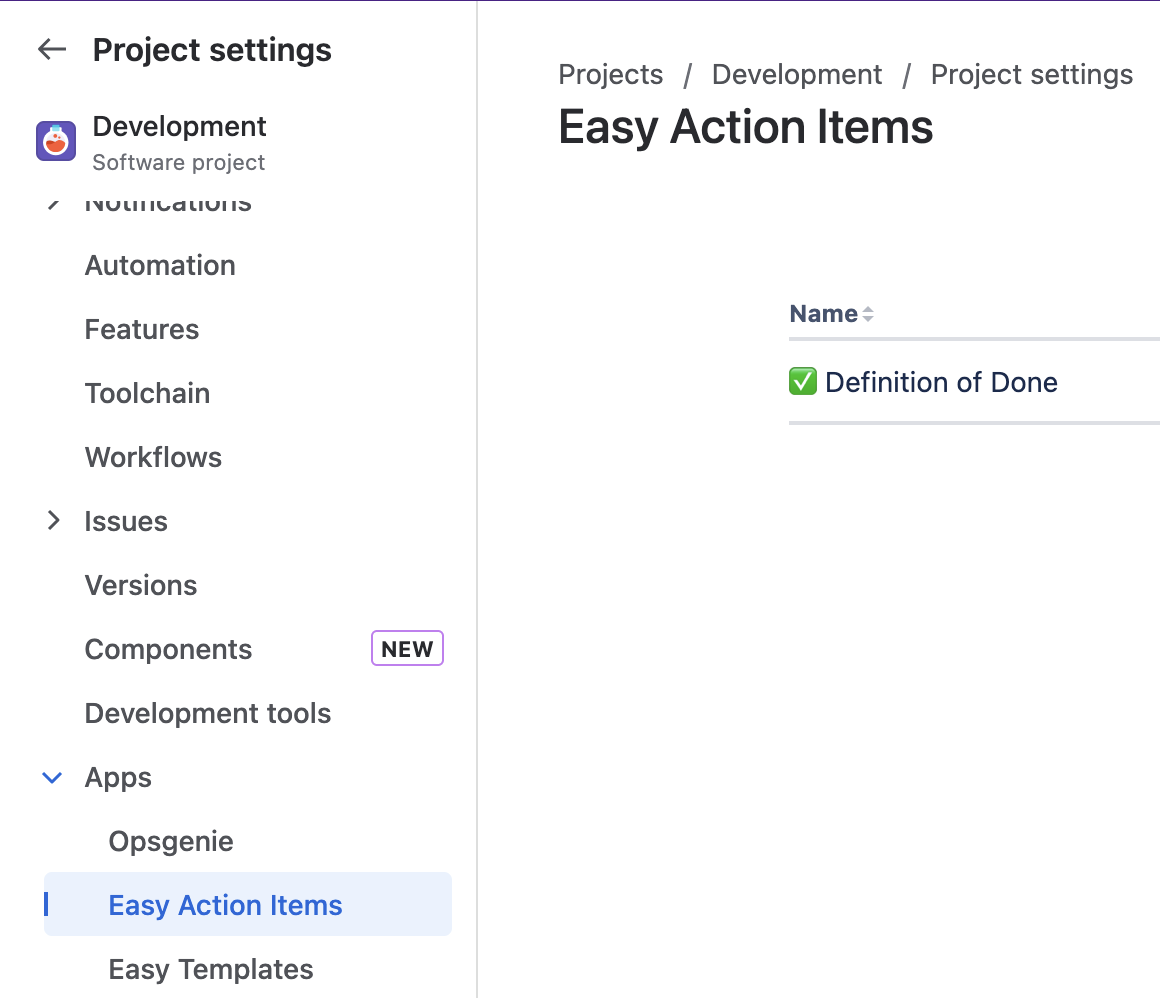
Task: Select Workflows in the sidebar
Action: [x=153, y=457]
